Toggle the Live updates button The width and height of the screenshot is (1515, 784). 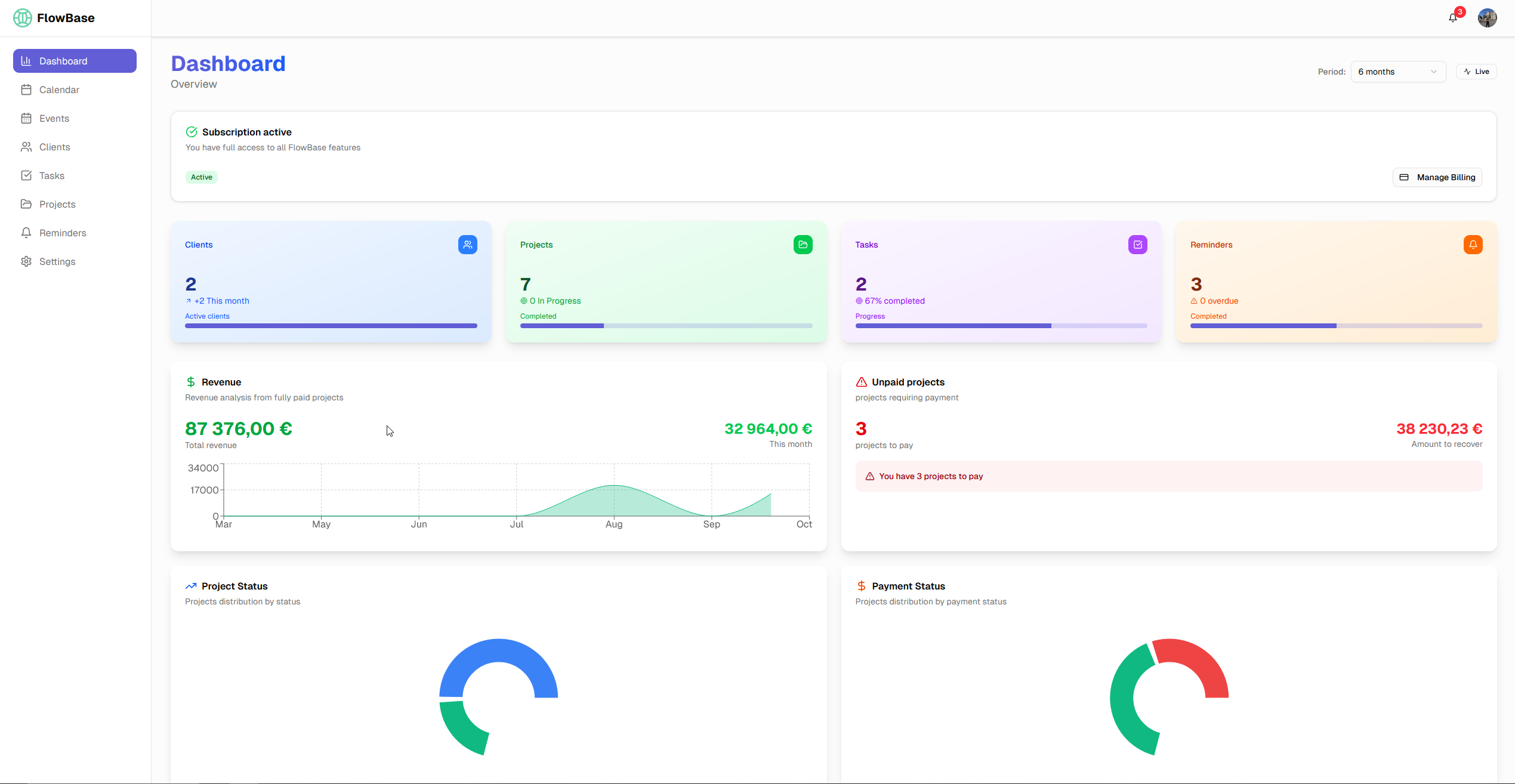click(x=1476, y=72)
